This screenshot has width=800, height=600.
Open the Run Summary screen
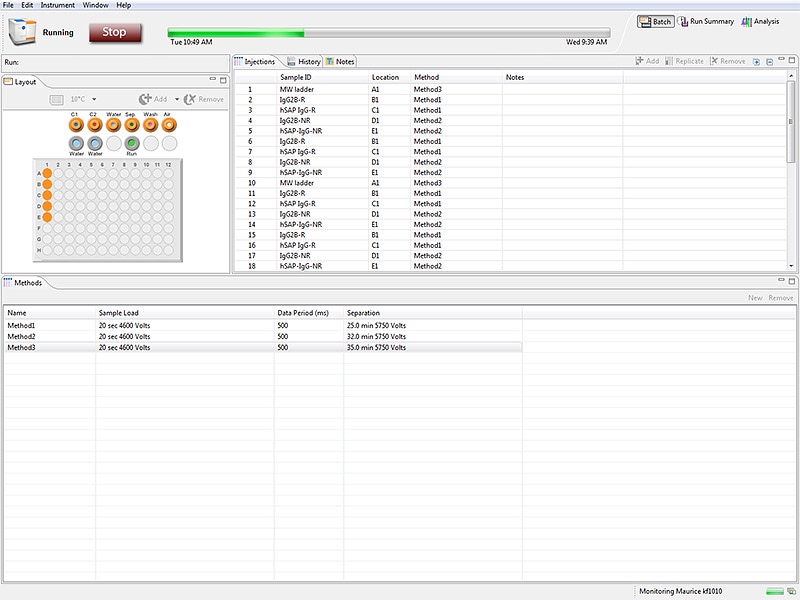click(706, 21)
